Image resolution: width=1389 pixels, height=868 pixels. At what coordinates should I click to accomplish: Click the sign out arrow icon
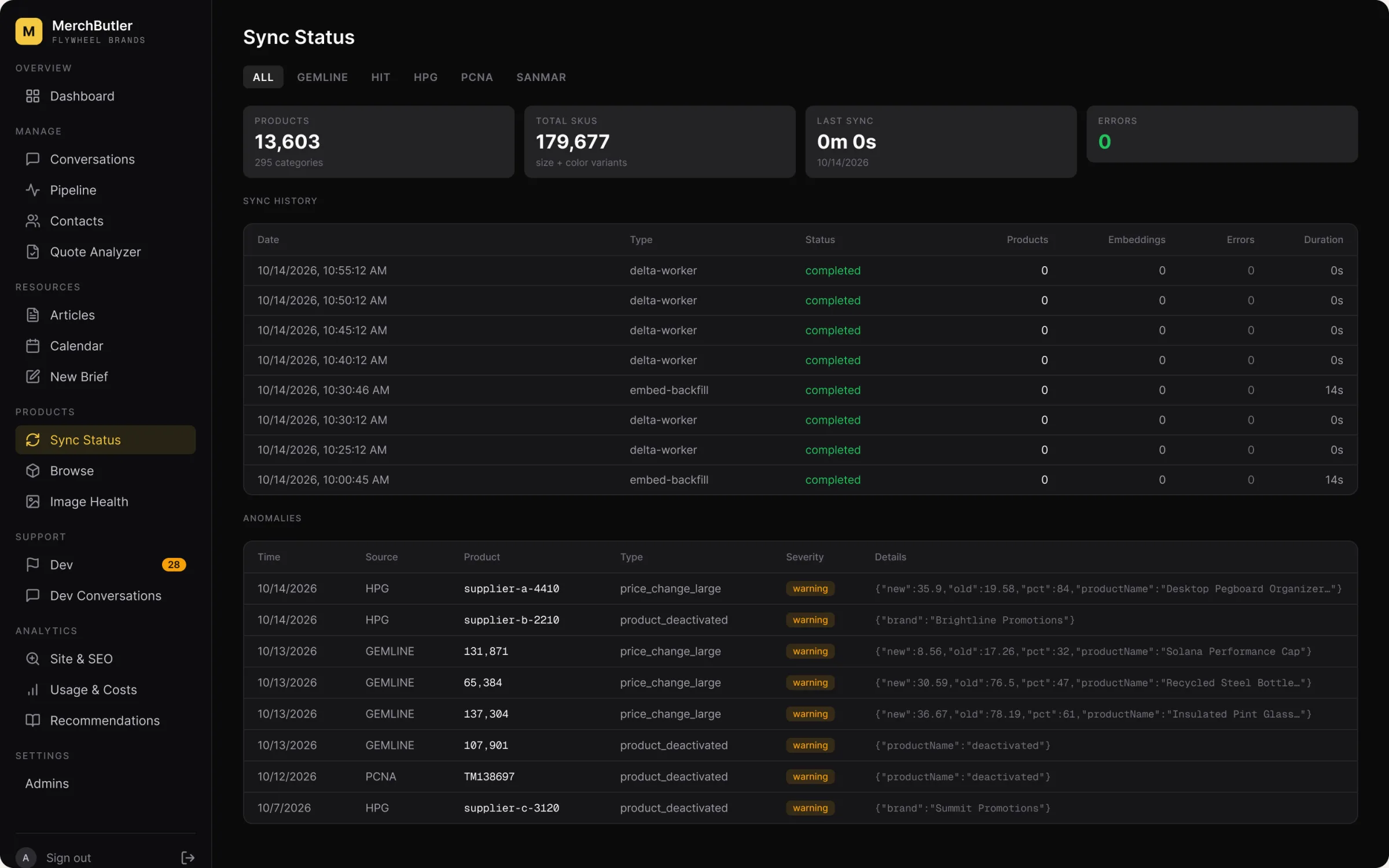(x=188, y=858)
